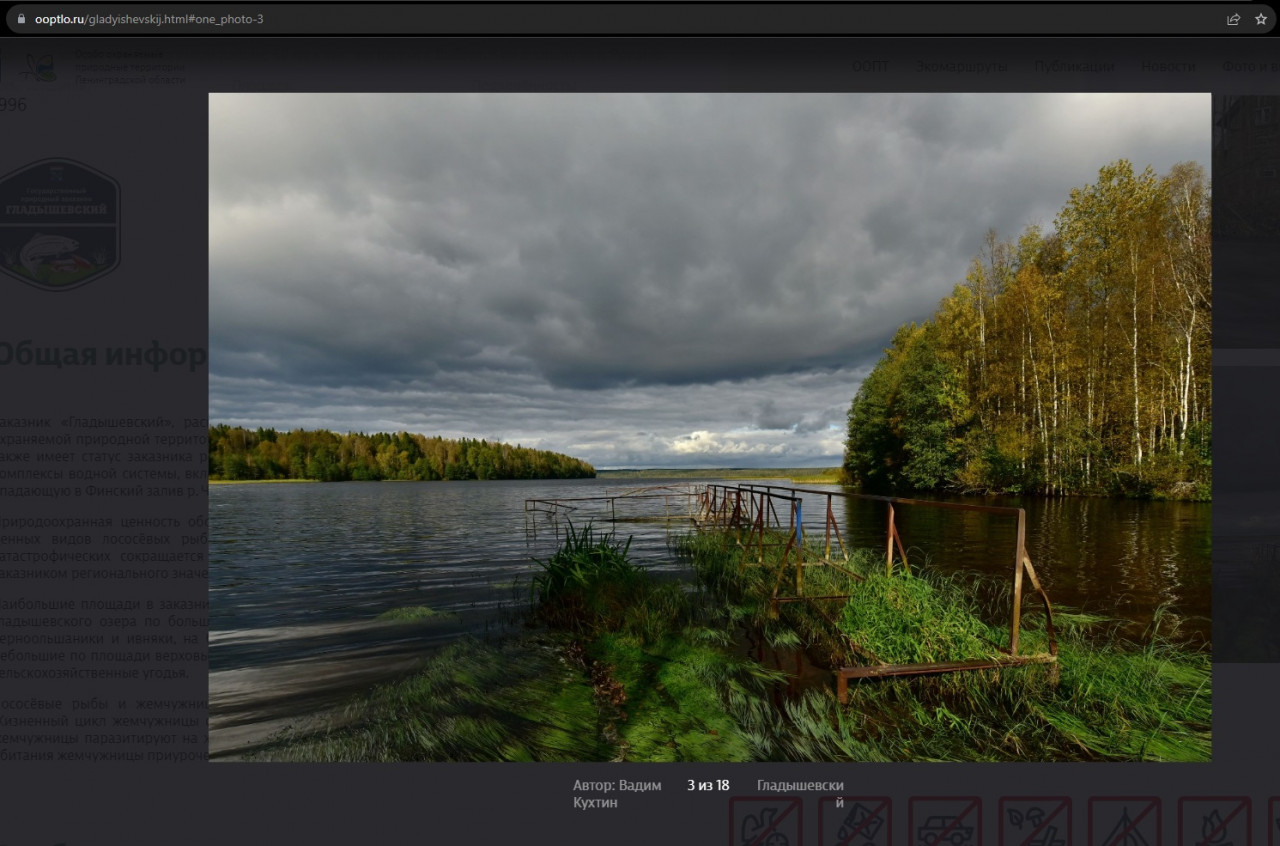
Task: Bookmark this page with the star icon
Action: point(1261,19)
